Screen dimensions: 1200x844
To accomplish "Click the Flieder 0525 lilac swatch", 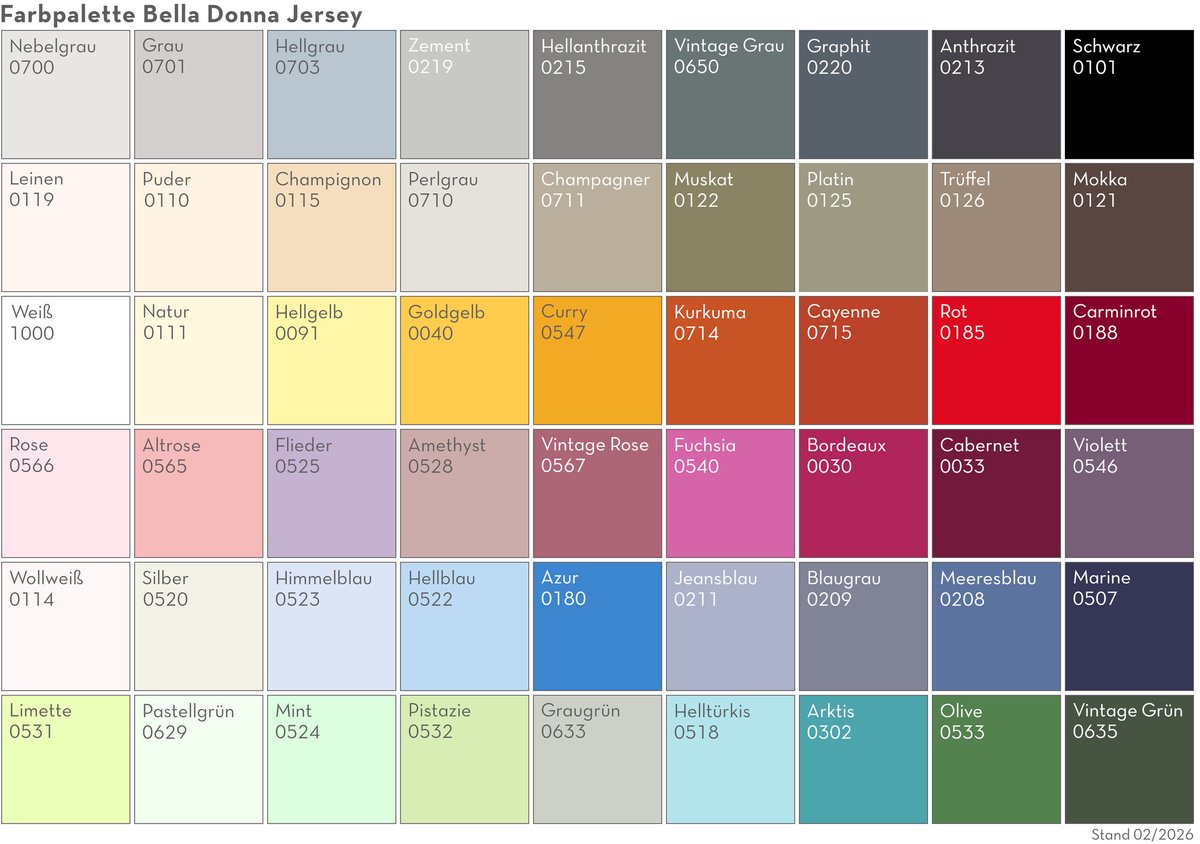I will [x=332, y=493].
